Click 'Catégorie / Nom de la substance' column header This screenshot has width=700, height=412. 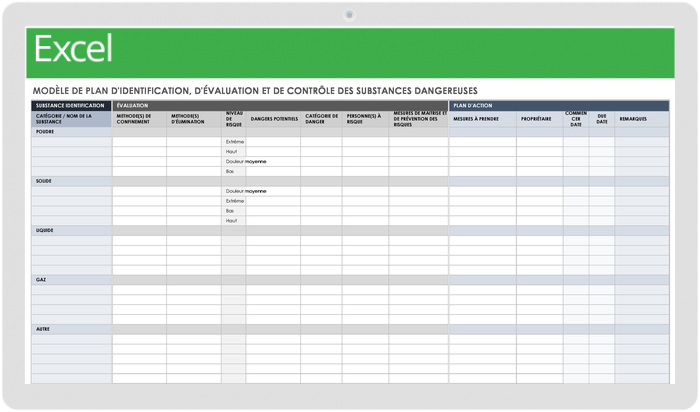point(71,119)
